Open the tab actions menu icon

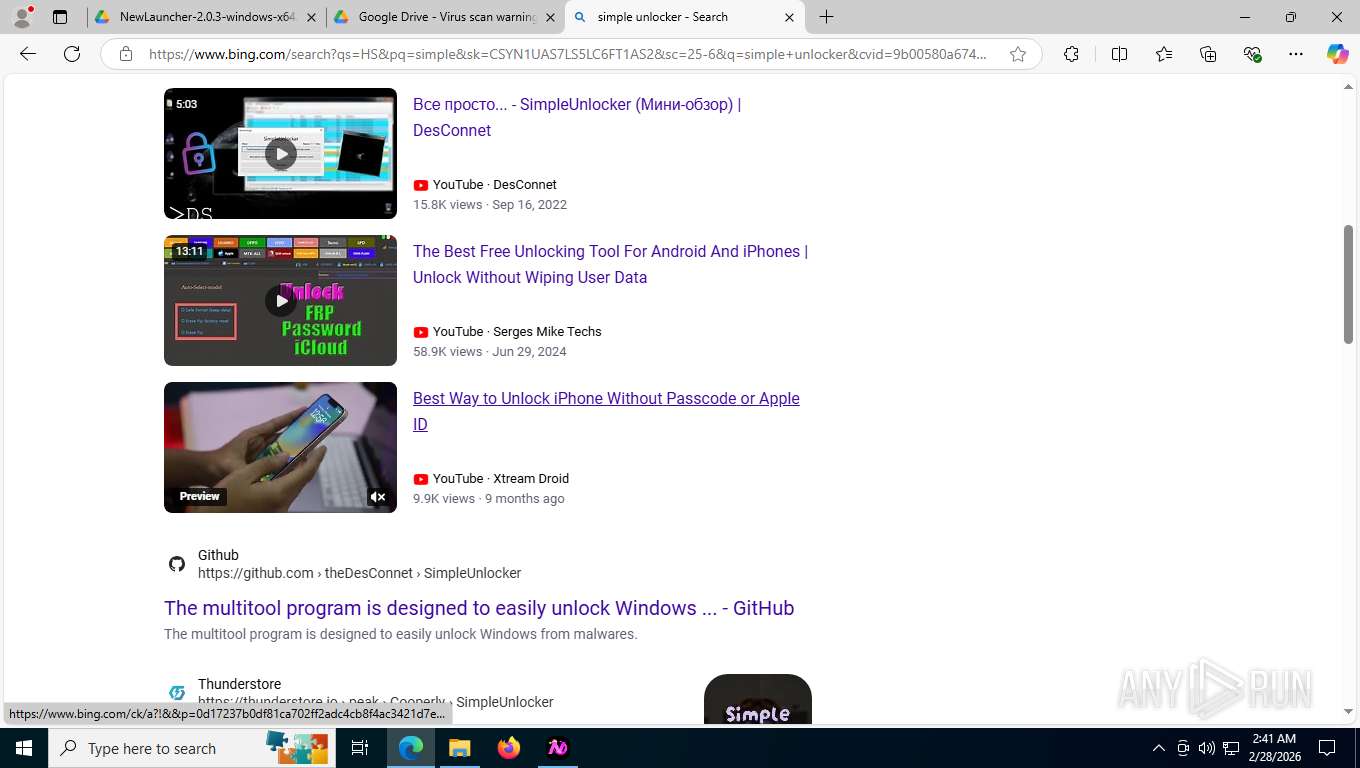coord(60,17)
